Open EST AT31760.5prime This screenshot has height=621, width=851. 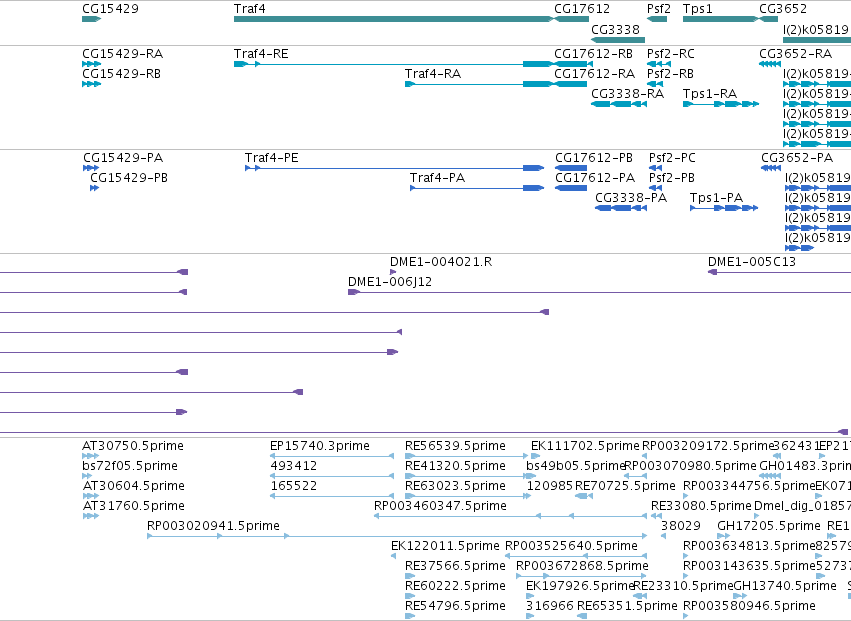click(x=91, y=516)
